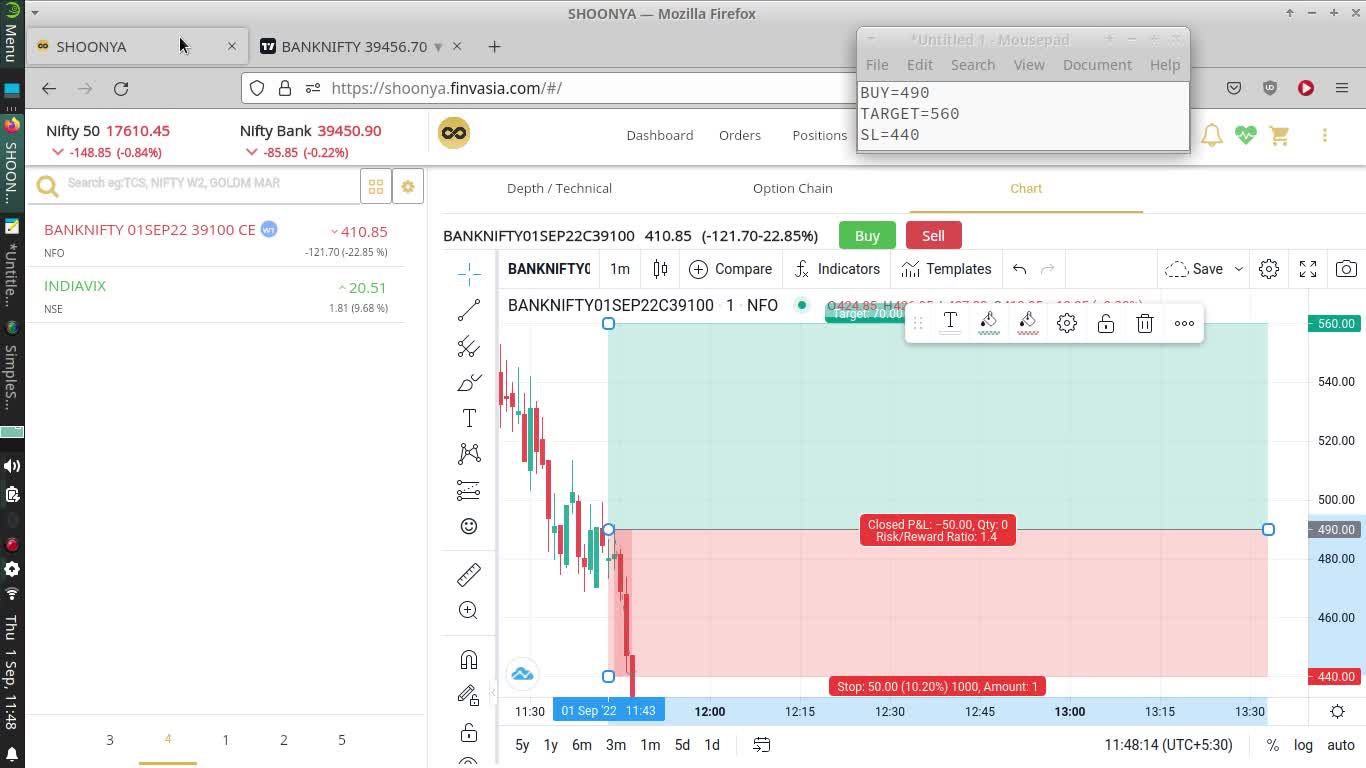Open notifications bell icon

pos(1212,135)
